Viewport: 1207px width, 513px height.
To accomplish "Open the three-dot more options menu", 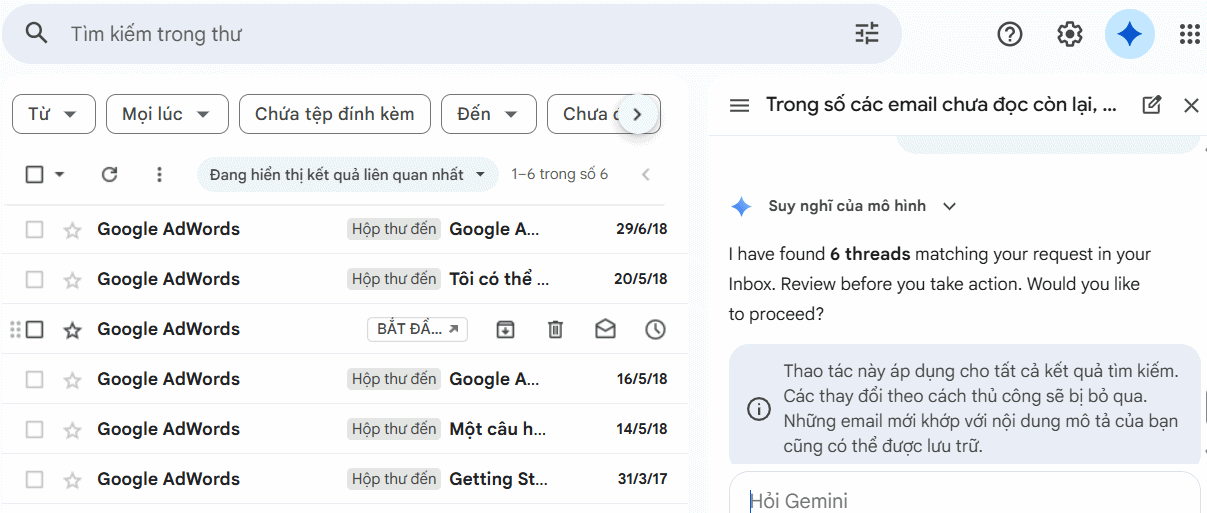I will pos(159,174).
